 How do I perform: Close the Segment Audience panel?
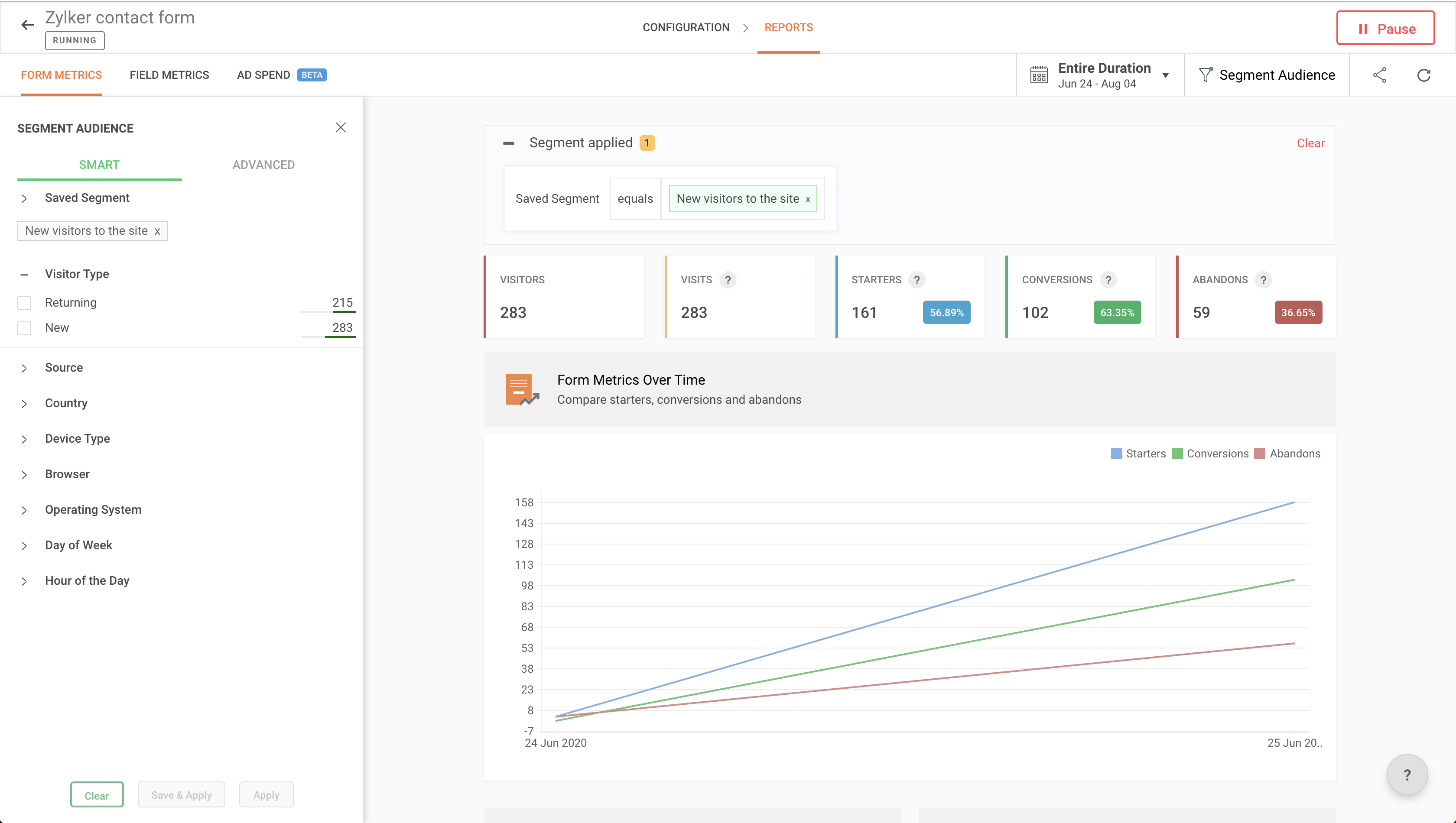pyautogui.click(x=341, y=128)
